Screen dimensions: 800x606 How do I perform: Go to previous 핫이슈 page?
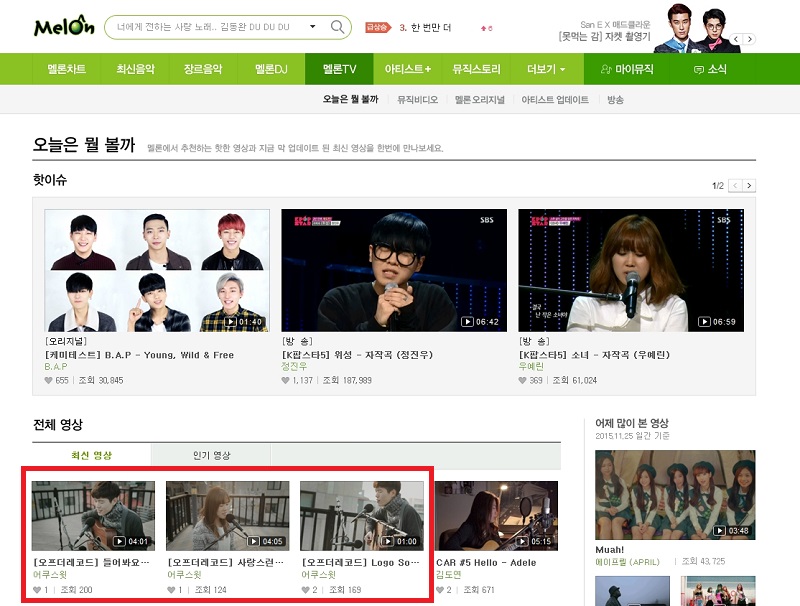point(735,186)
